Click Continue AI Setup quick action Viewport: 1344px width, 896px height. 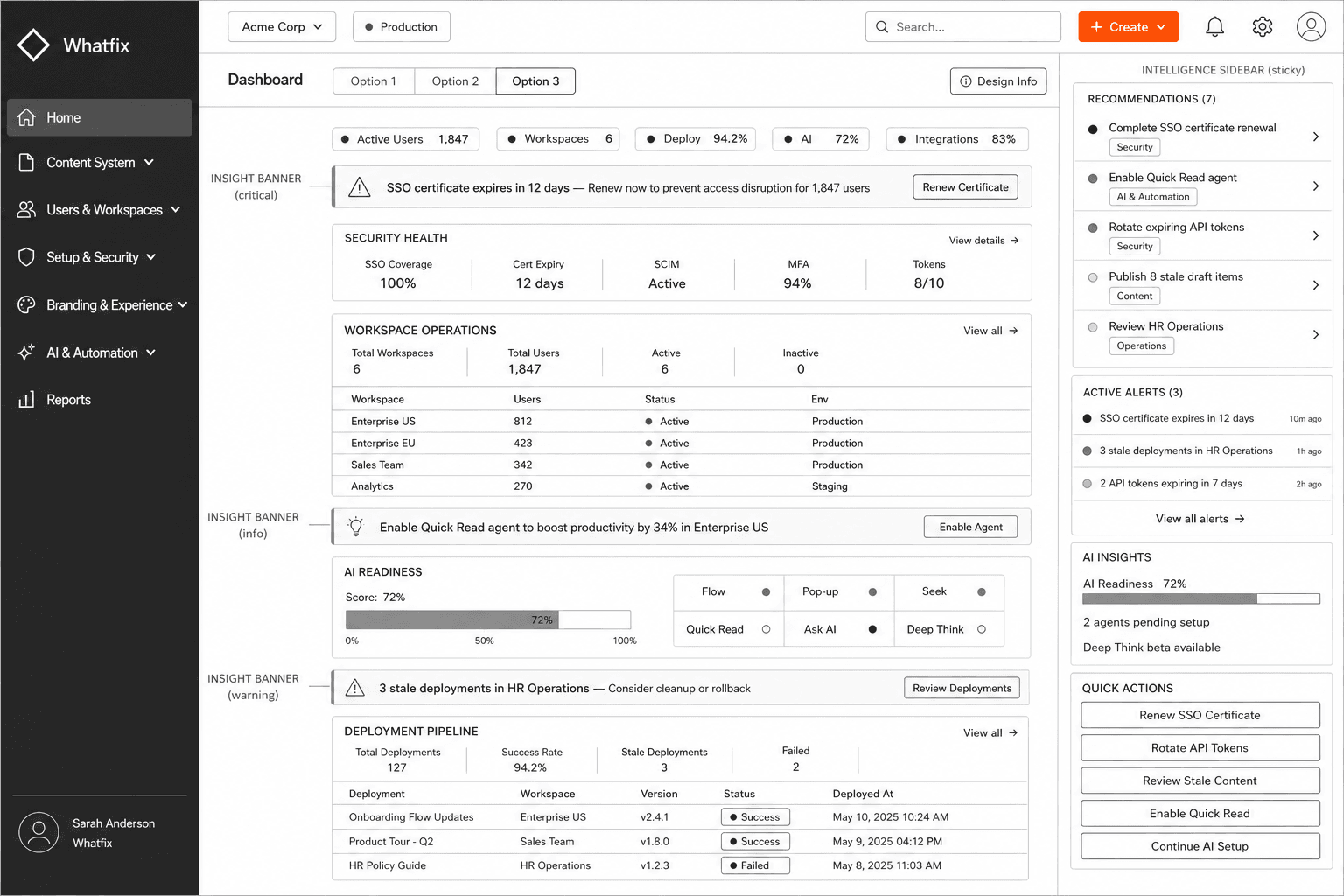1200,846
